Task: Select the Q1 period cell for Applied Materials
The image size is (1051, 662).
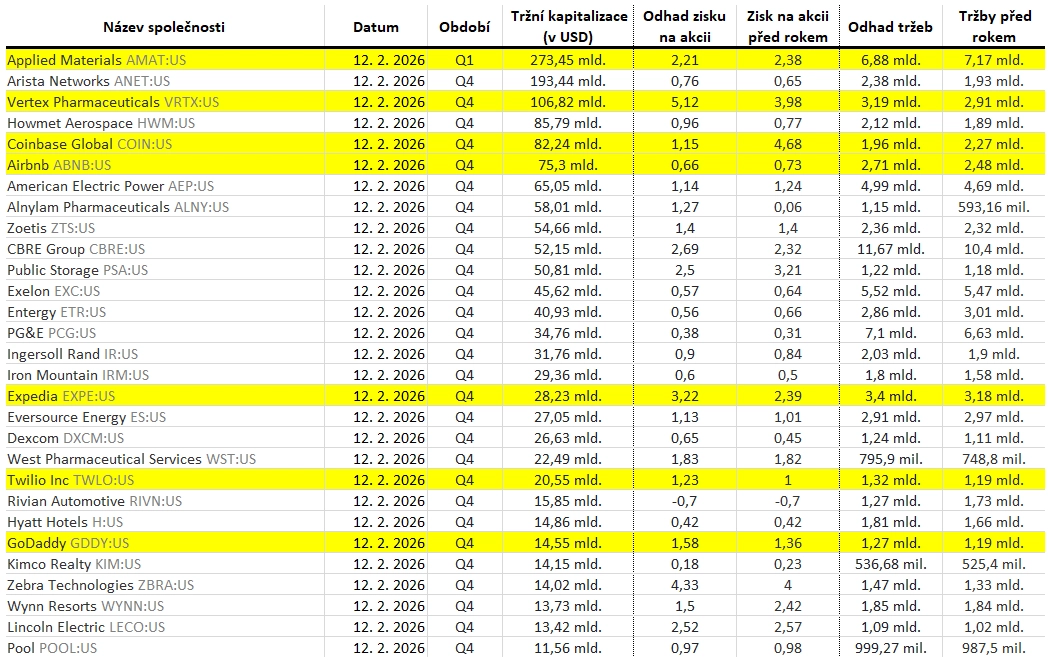Action: coord(465,60)
